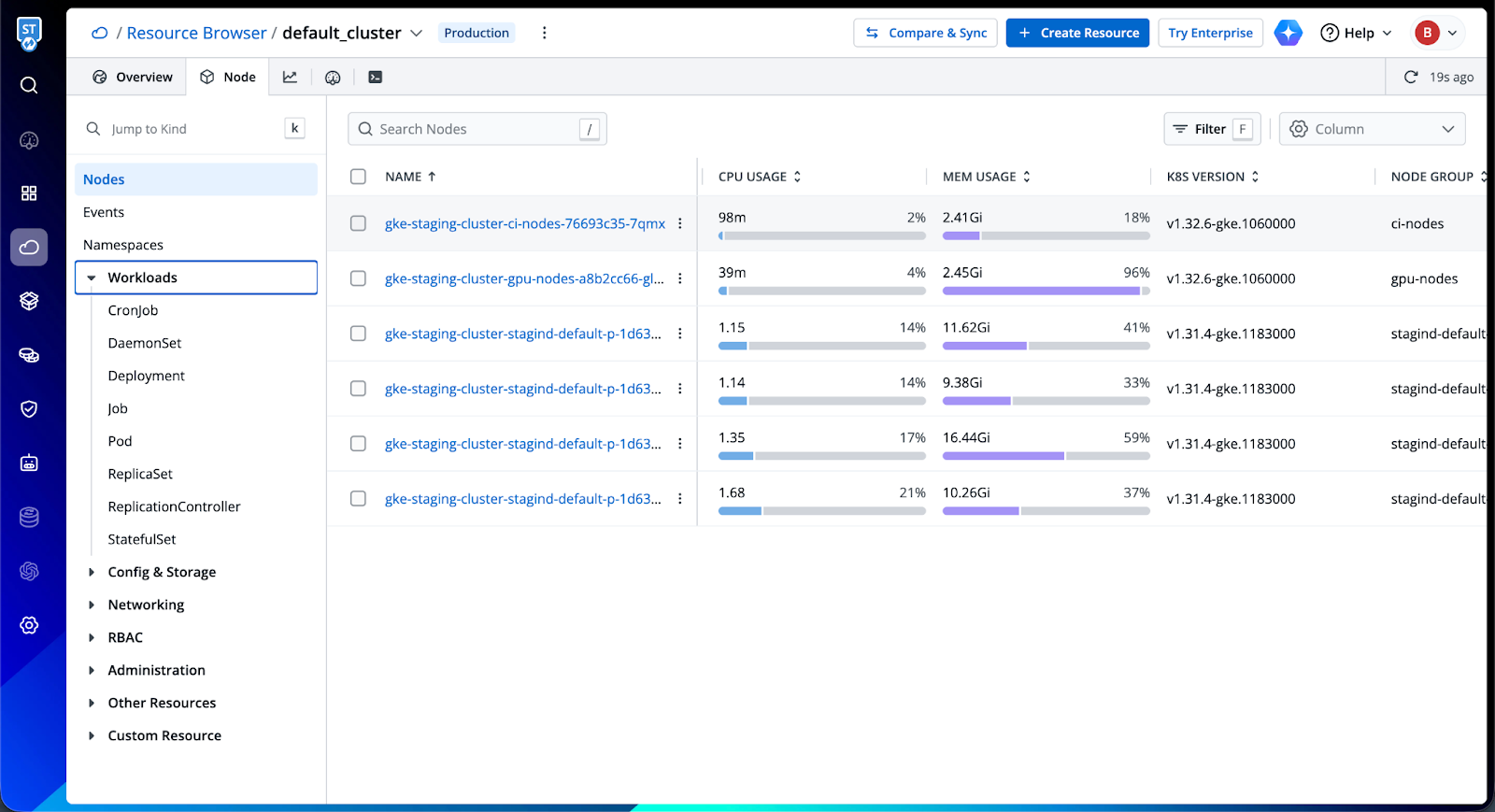Open the gke-staging-cluster-ci-nodes-76693c35-7qmx link

pyautogui.click(x=524, y=224)
